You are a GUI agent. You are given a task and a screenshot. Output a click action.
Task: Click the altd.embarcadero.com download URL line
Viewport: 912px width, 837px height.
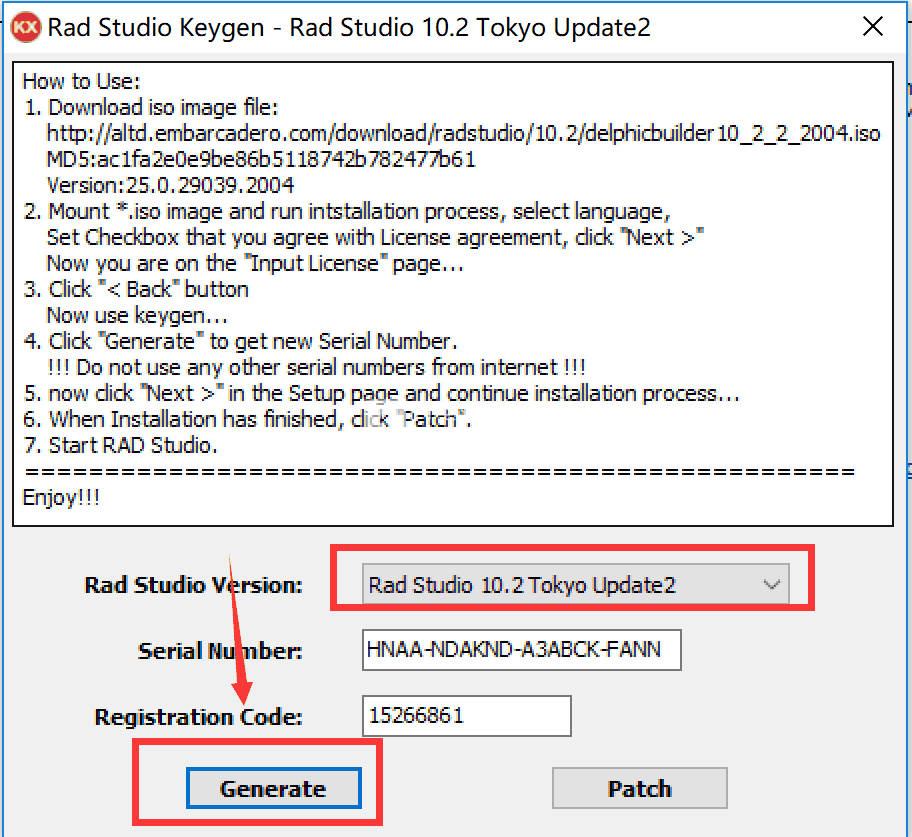(x=463, y=134)
